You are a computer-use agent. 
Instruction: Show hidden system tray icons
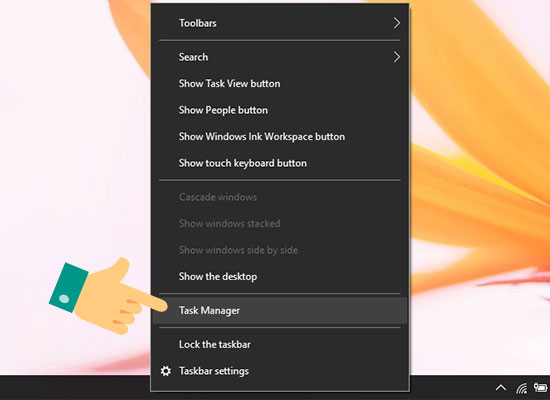[501, 388]
